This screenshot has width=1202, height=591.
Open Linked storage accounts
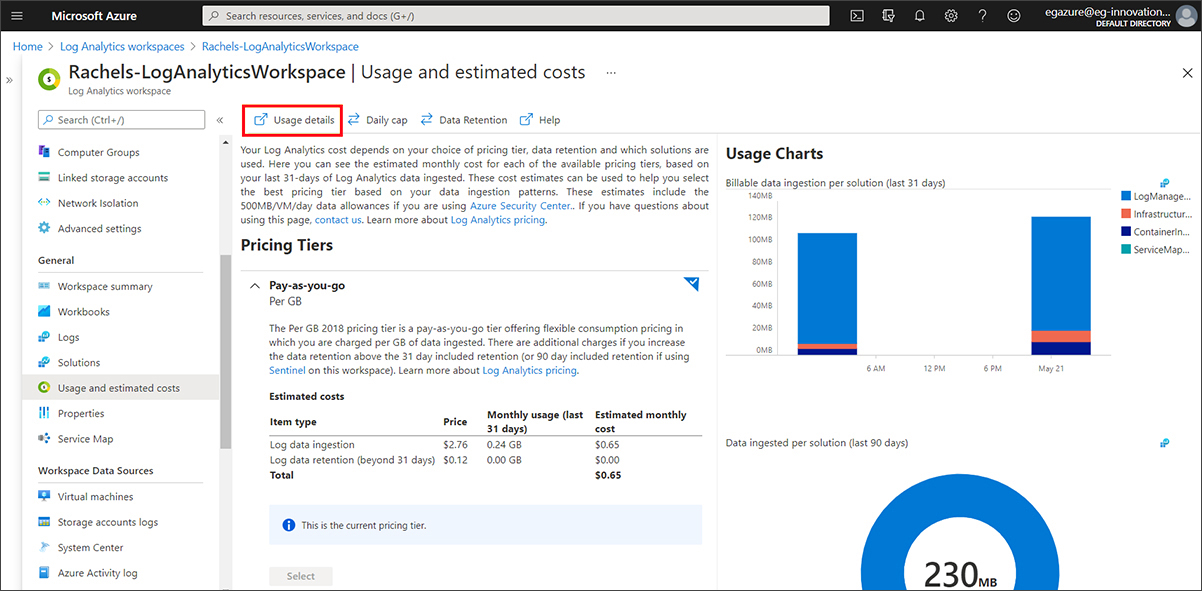[113, 178]
